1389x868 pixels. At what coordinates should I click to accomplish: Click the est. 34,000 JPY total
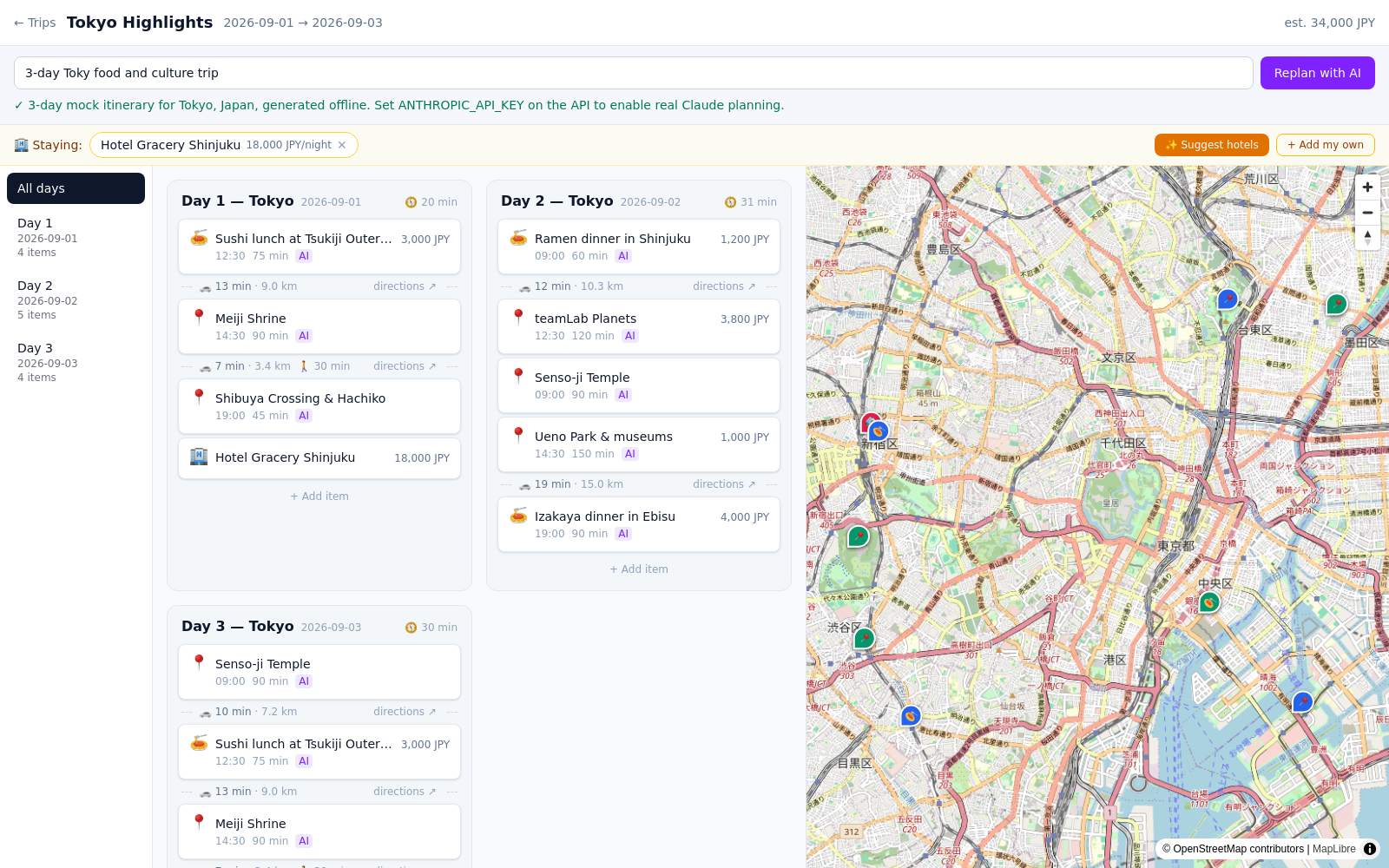coord(1329,23)
